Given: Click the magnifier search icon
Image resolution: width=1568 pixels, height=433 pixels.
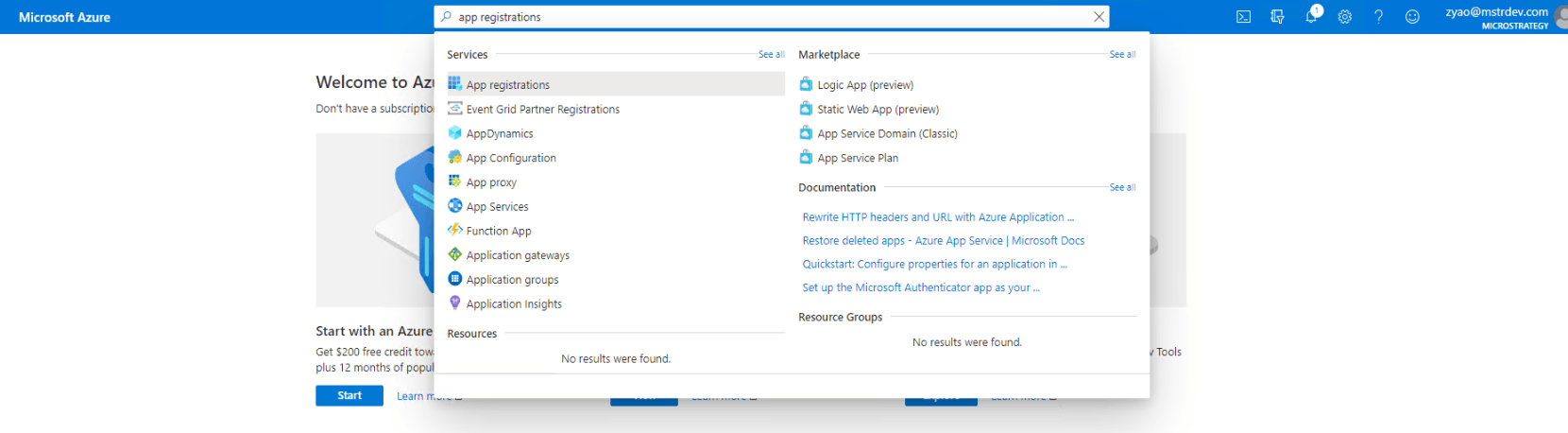Looking at the screenshot, I should coord(446,17).
